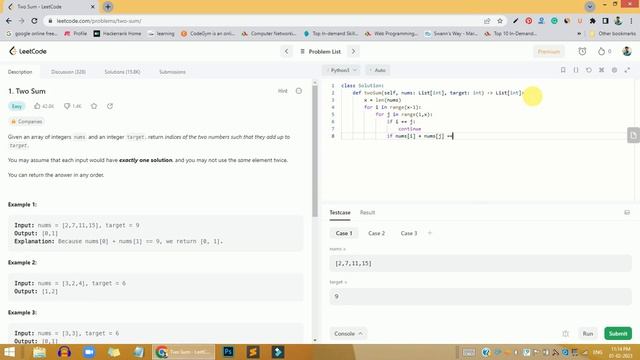Open the browser extensions puzzle icon

coord(593,21)
